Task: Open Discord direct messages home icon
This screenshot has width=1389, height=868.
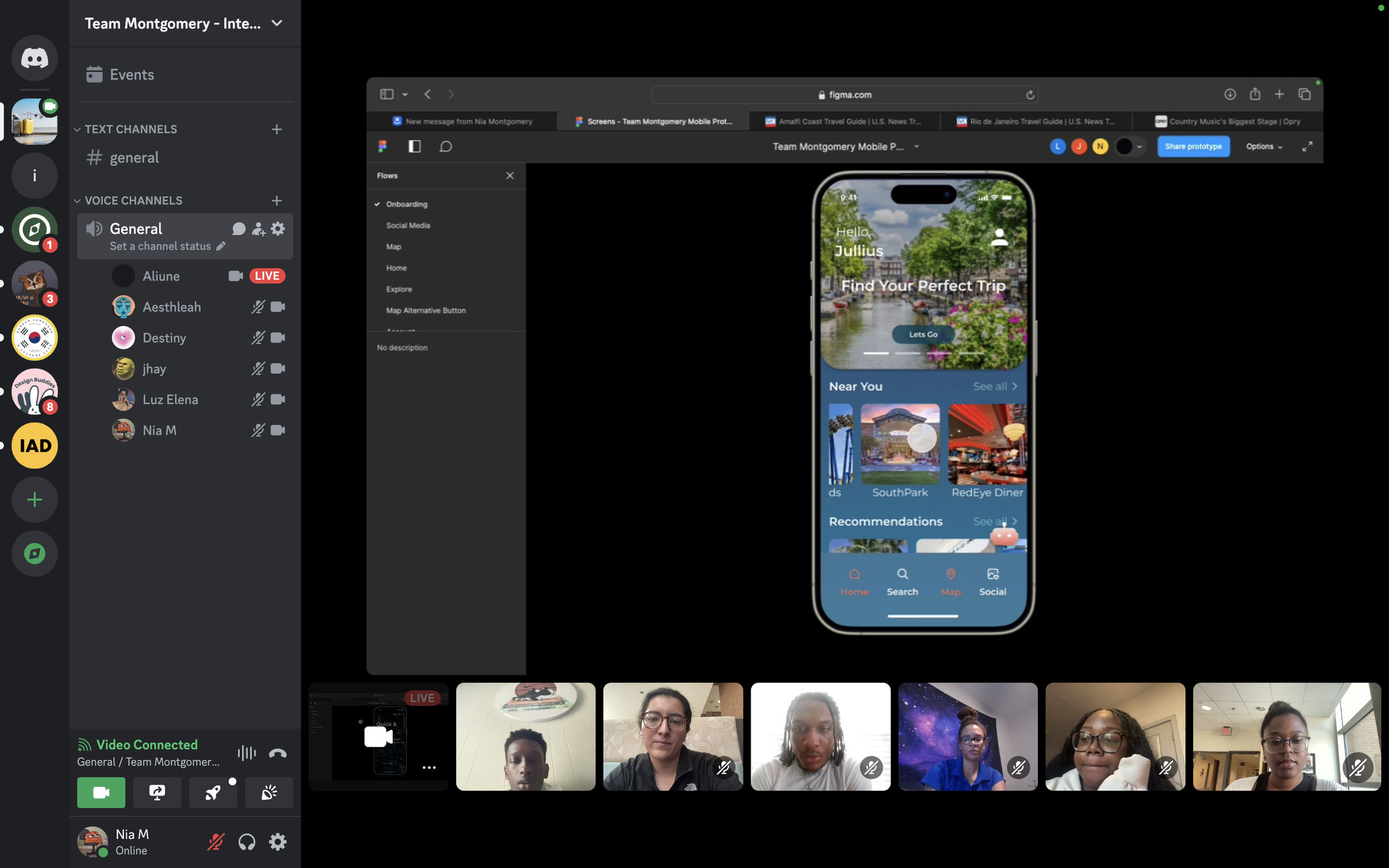Action: point(34,58)
